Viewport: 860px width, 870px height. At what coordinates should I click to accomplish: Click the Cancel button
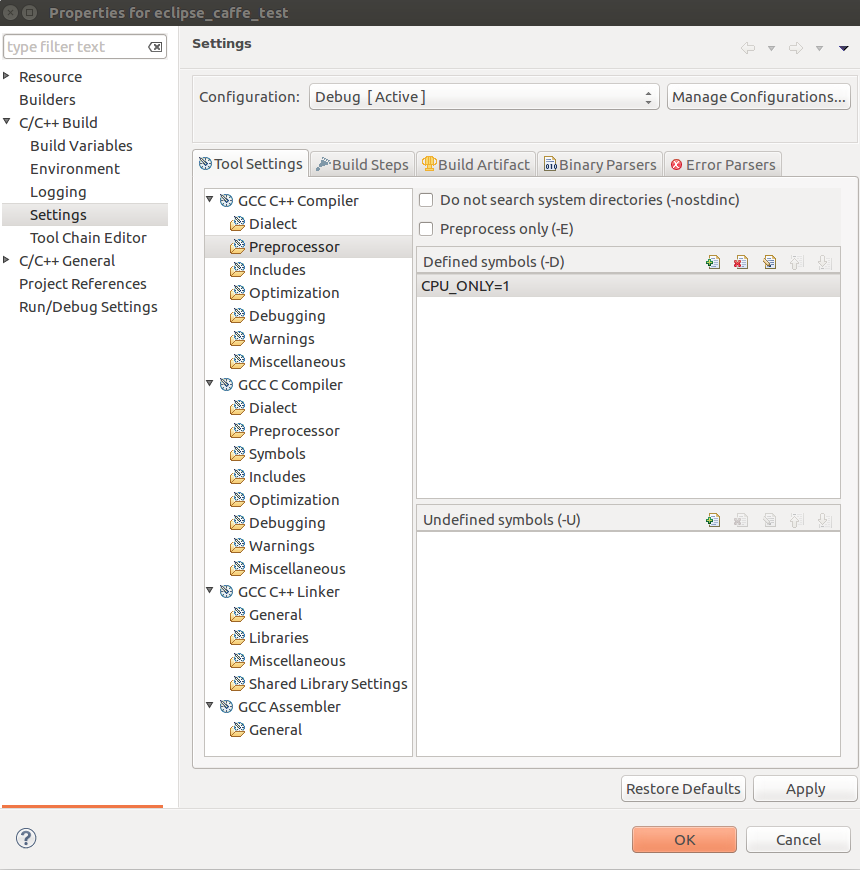click(x=798, y=839)
